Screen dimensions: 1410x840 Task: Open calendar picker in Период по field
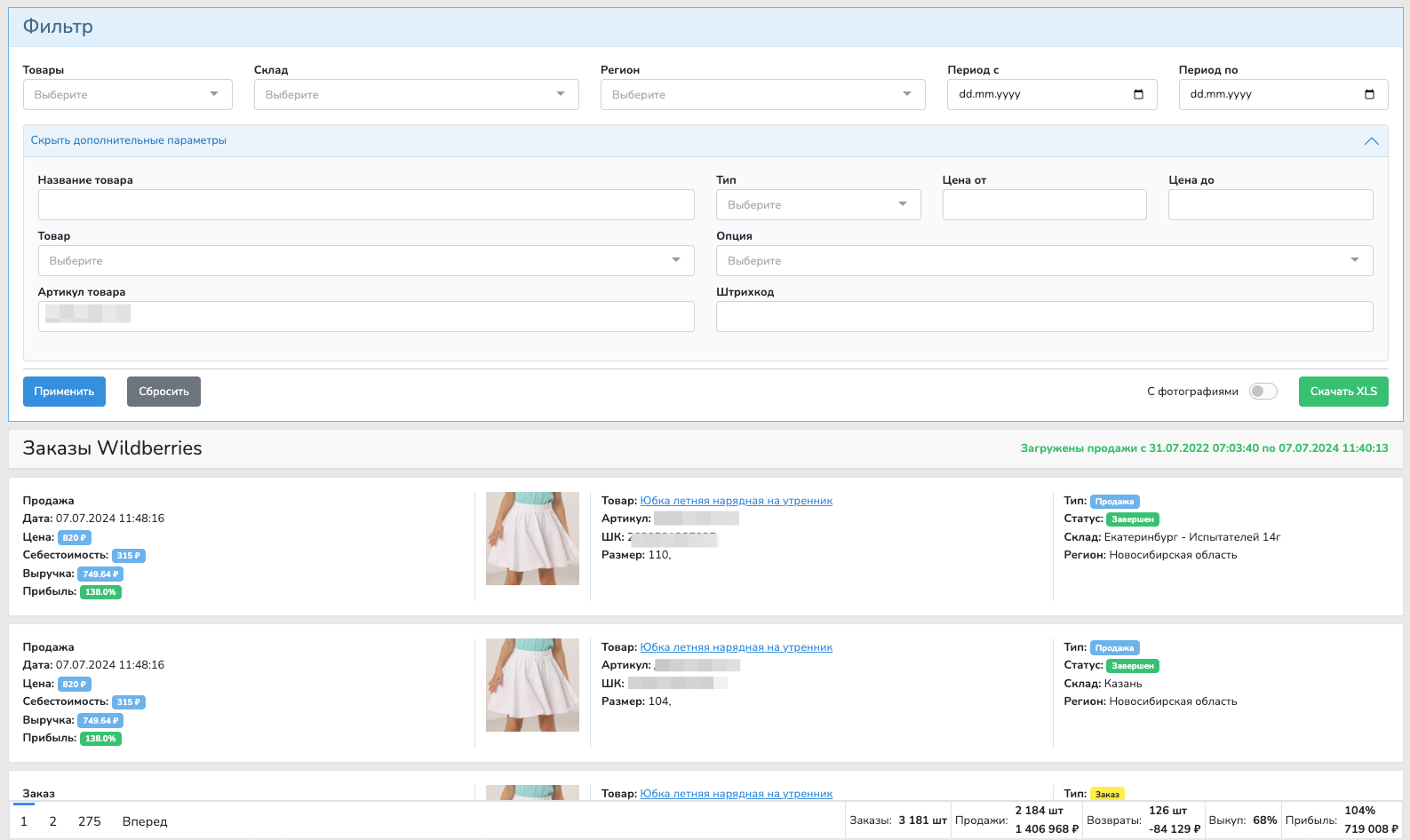[x=1369, y=95]
